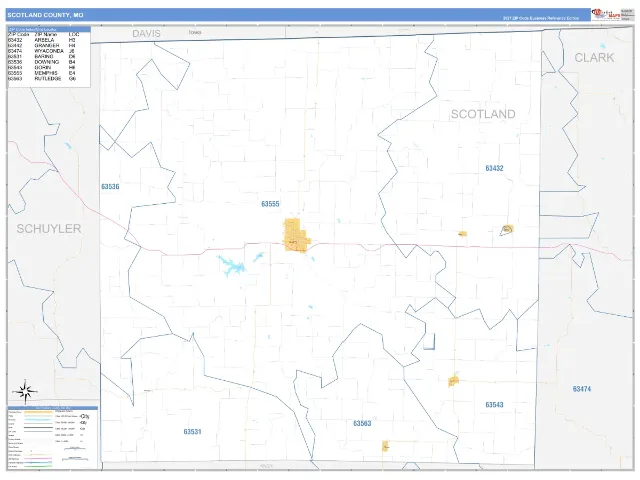The image size is (640, 480).
Task: Click the map legend box header
Action: click(x=53, y=408)
